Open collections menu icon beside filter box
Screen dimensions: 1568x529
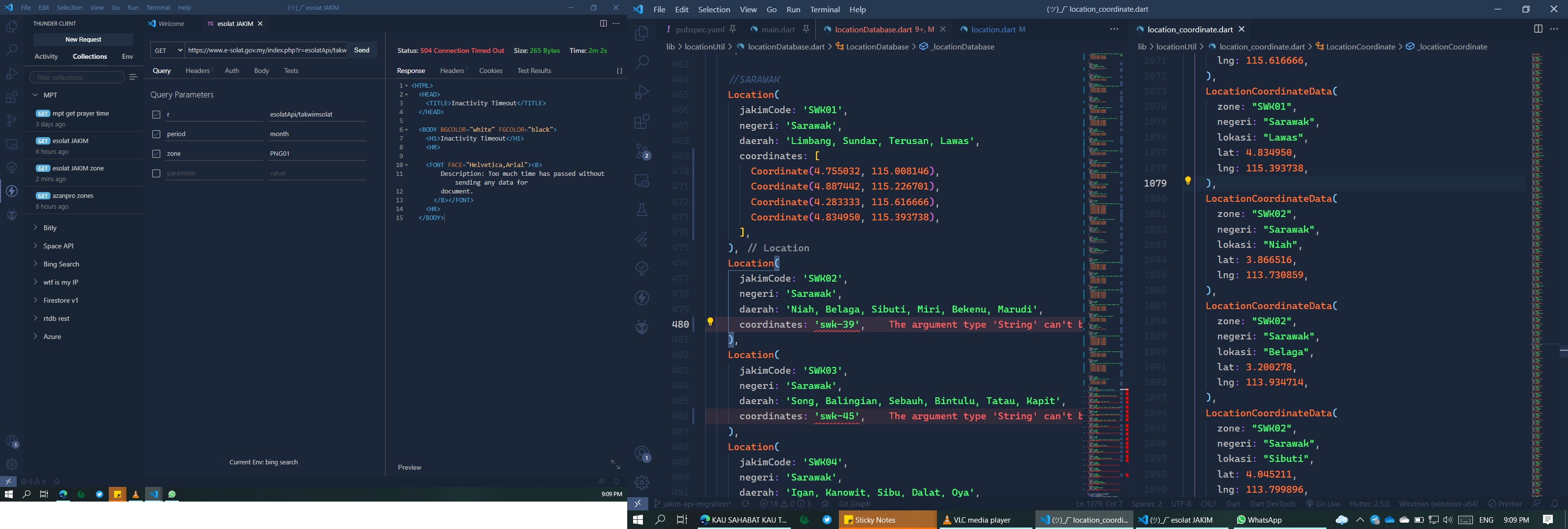133,77
